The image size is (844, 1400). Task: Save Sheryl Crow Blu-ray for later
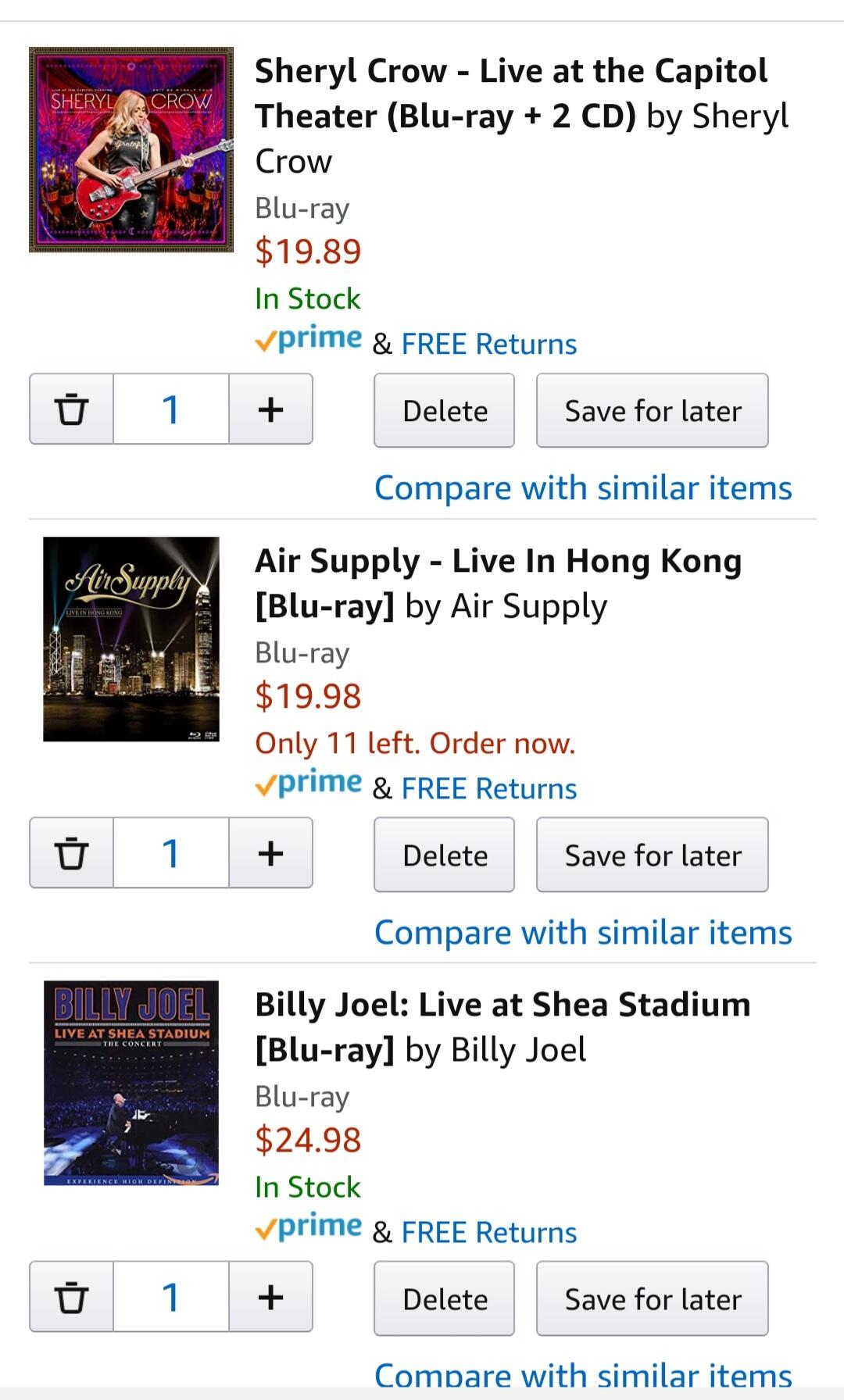(652, 411)
